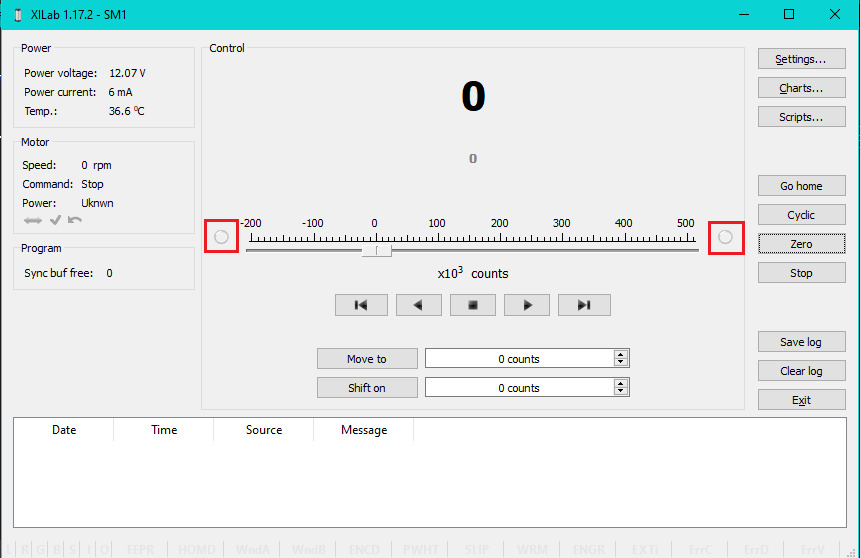Click the position slider handle
Screen dimensions: 860x558
pos(377,251)
